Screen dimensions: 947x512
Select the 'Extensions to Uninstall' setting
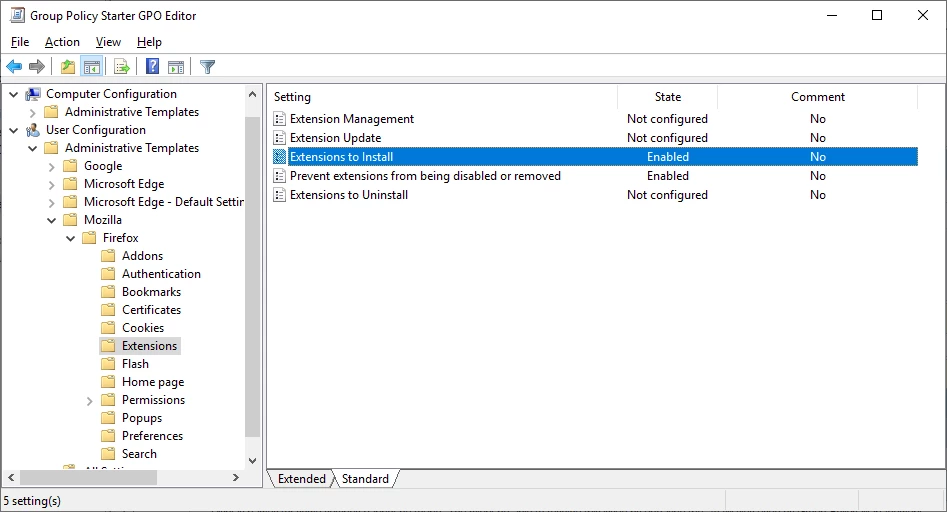[348, 195]
